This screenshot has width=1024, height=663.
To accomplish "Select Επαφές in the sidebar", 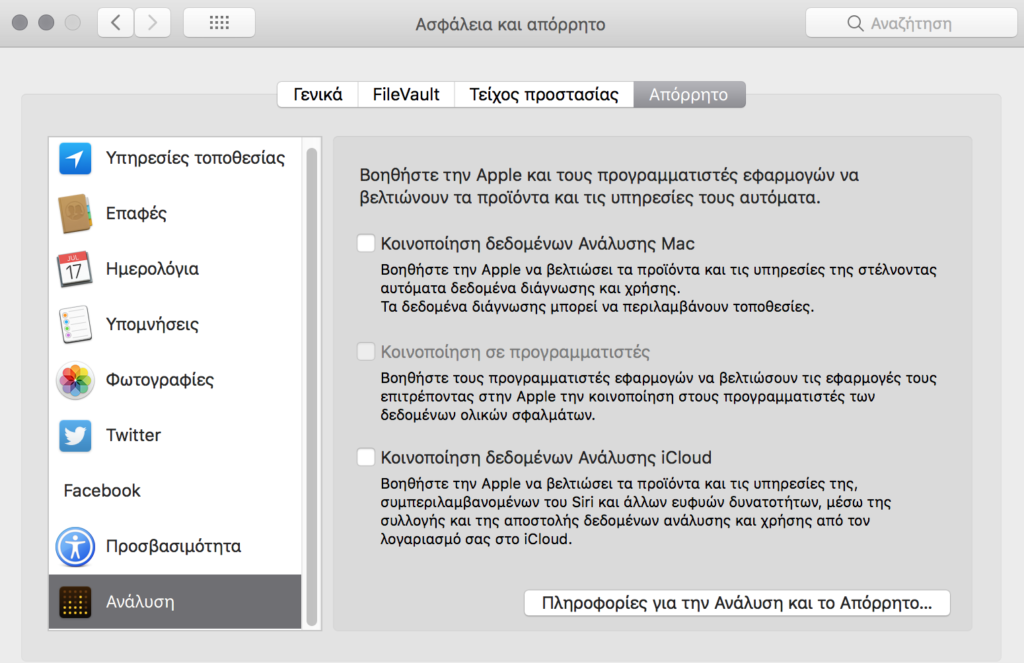I will pos(175,214).
